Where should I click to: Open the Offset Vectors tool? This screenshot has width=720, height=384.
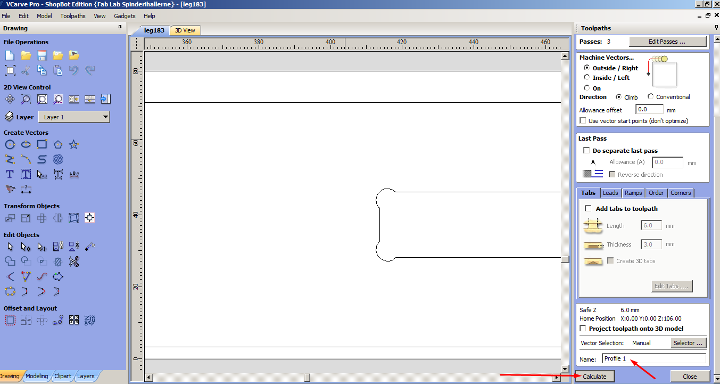10,320
